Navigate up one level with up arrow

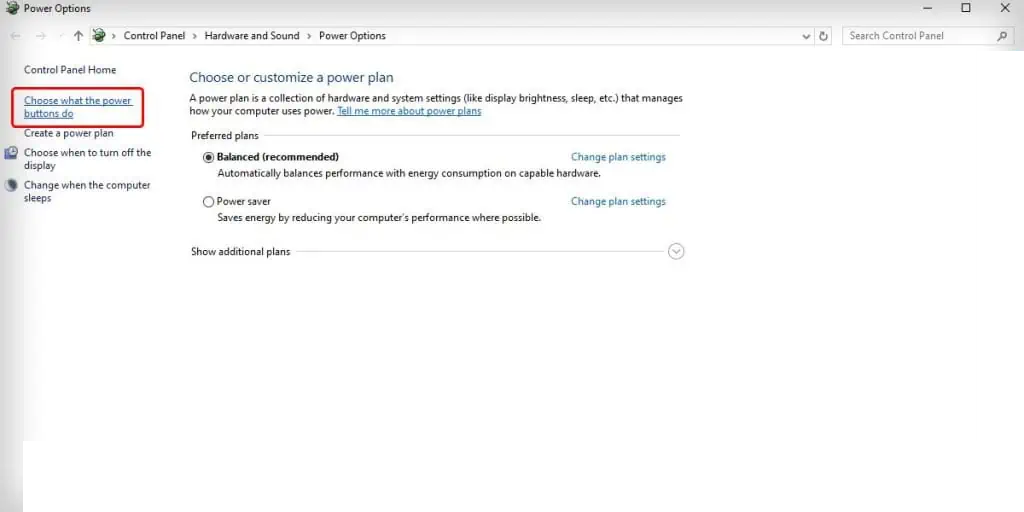pos(78,36)
